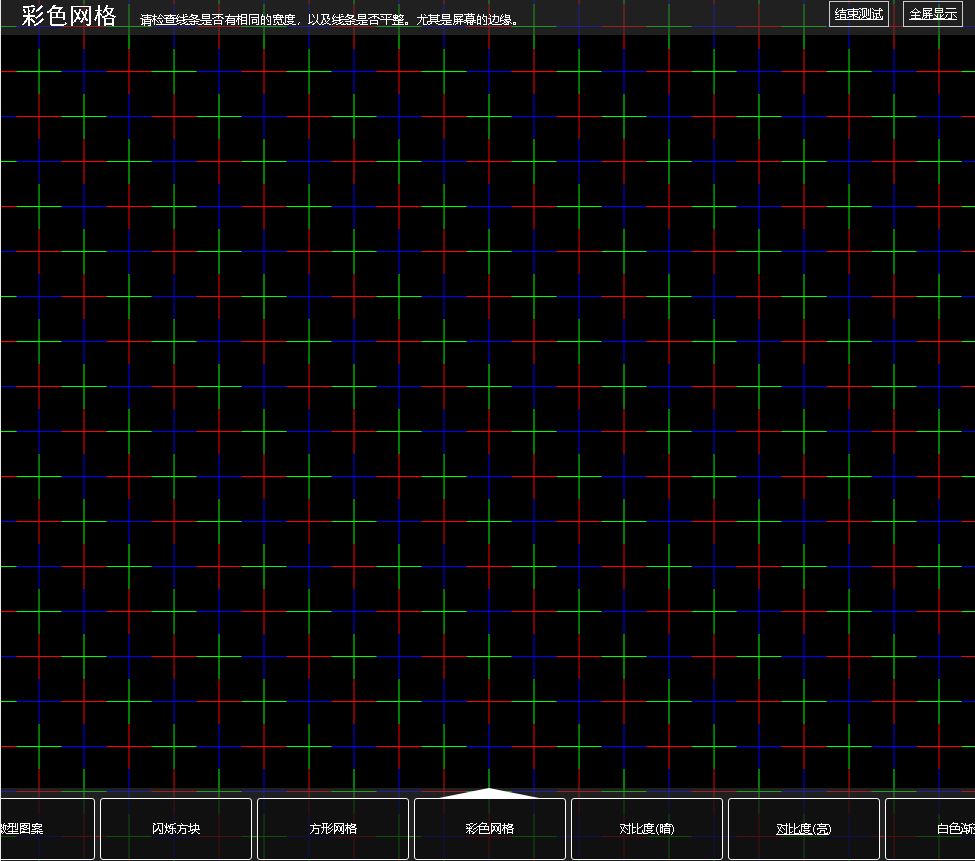
Task: Click the gap between 方形网格 and 彩色网格 tabs
Action: [411, 828]
